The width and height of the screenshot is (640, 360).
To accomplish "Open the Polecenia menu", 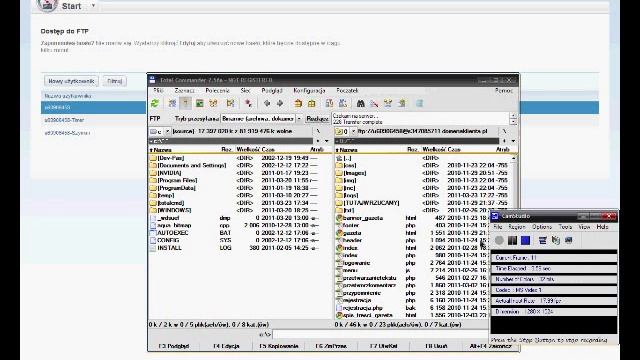I will (218, 91).
